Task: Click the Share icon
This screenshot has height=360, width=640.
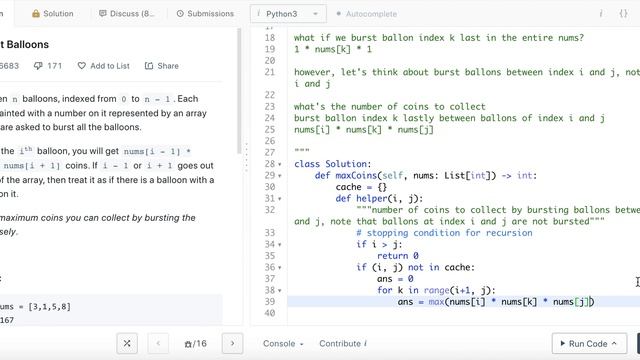Action: click(x=149, y=66)
